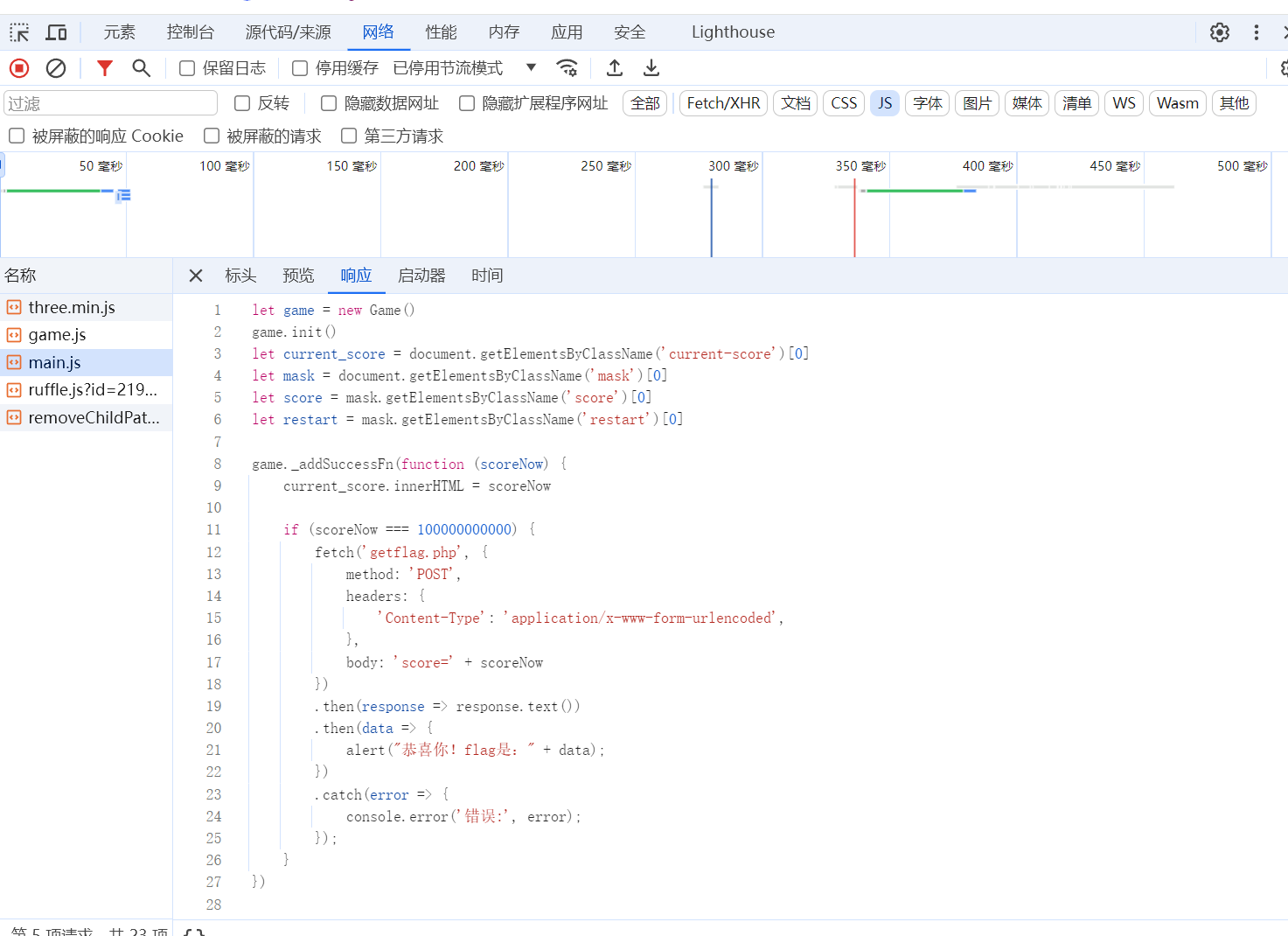
Task: Check the 停用缓存 option
Action: (300, 68)
